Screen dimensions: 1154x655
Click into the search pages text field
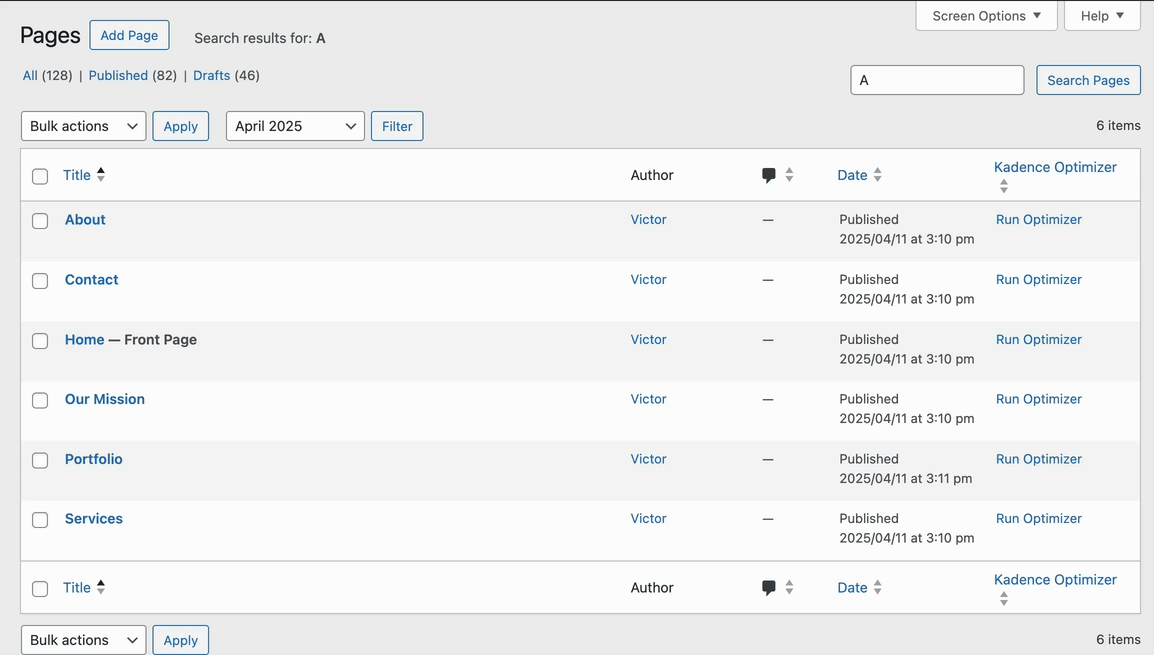936,80
